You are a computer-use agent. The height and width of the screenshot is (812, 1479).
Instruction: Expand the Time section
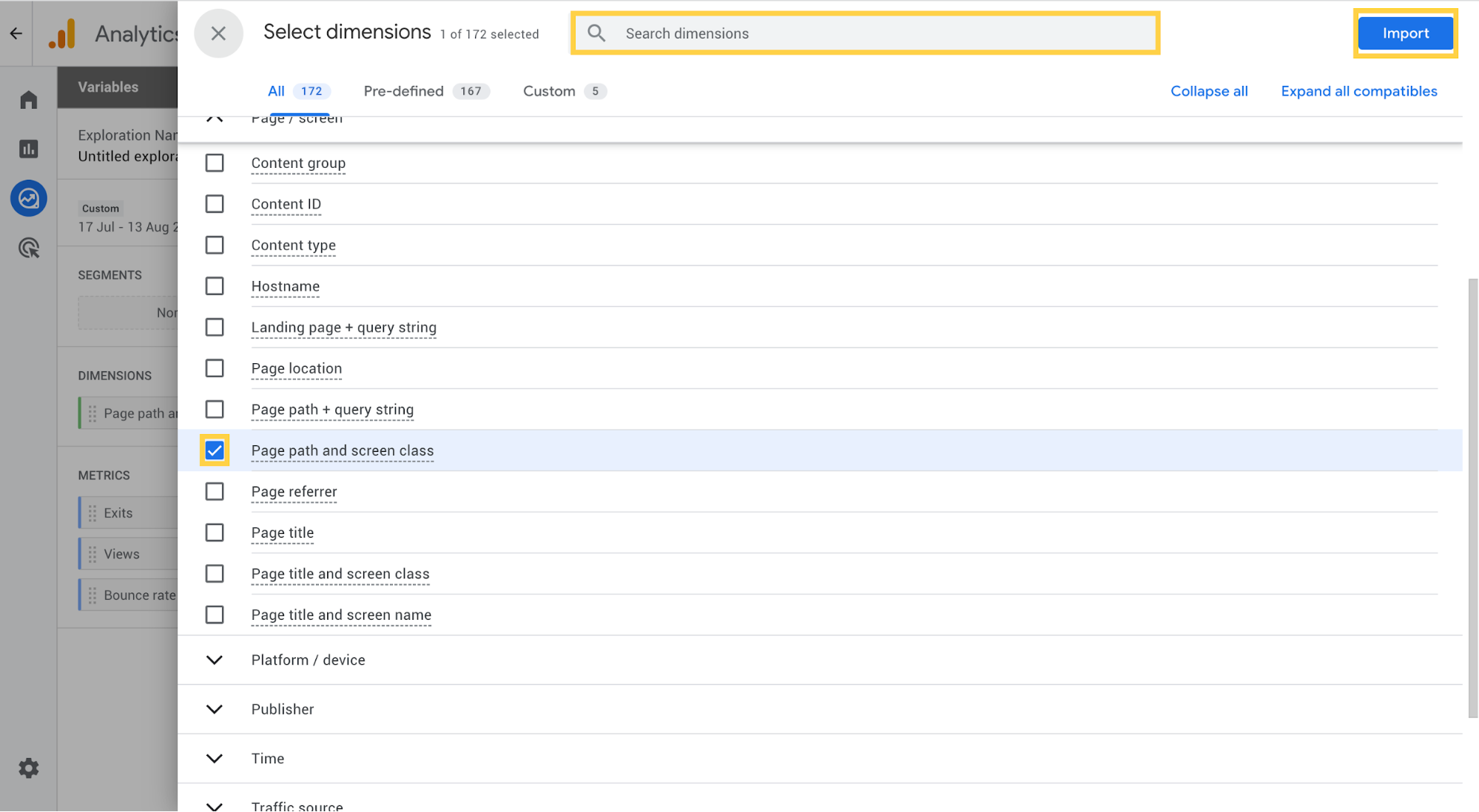pos(215,758)
